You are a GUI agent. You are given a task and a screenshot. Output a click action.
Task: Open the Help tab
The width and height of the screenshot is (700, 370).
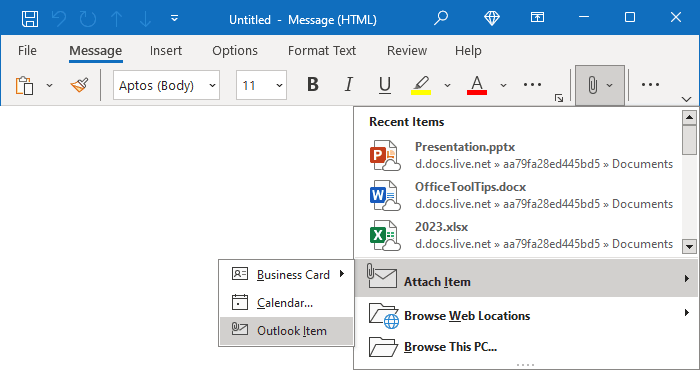[468, 50]
